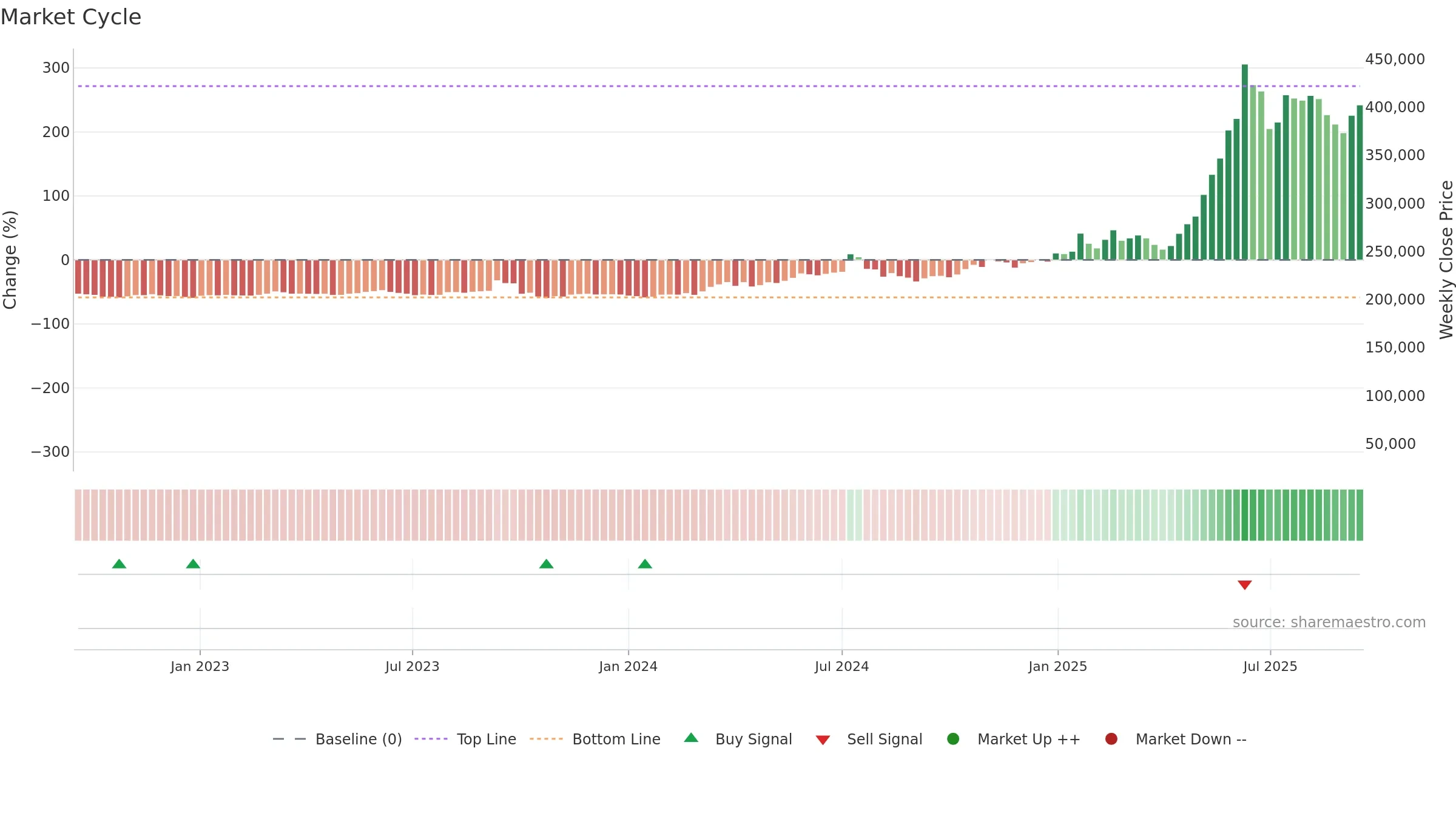
Task: Click the small green bar just after Jul 2024
Action: pos(851,257)
